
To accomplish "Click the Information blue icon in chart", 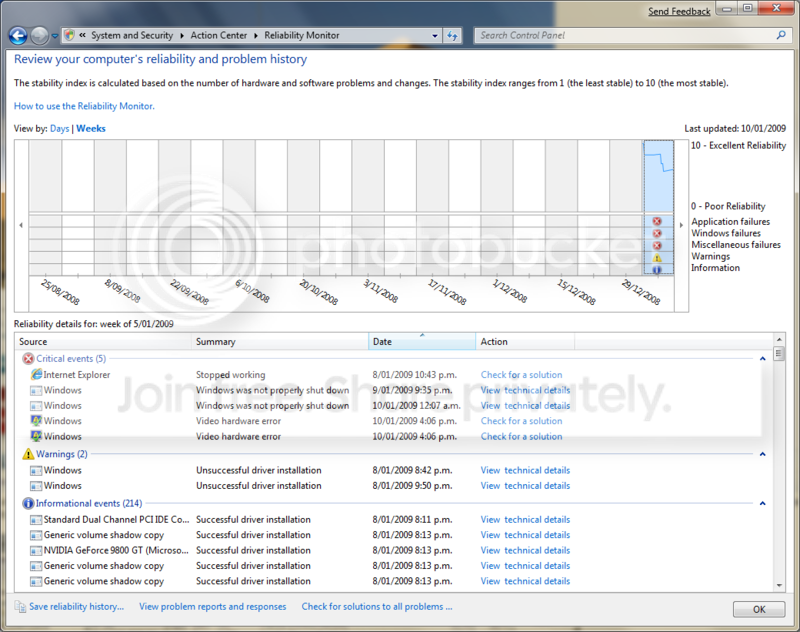I will click(x=657, y=269).
